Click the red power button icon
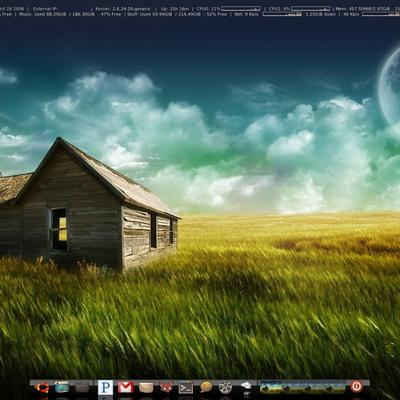The image size is (400, 400). tap(356, 387)
